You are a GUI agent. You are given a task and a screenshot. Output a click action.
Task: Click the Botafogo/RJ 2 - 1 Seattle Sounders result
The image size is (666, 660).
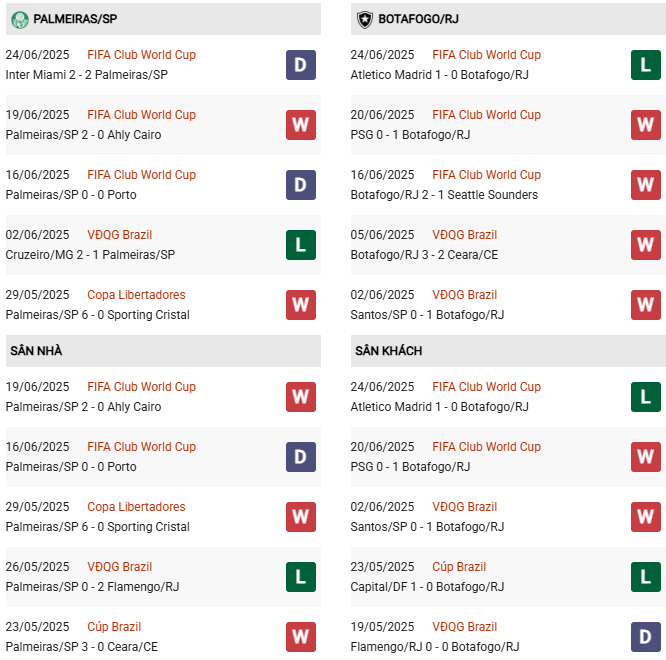pyautogui.click(x=444, y=195)
